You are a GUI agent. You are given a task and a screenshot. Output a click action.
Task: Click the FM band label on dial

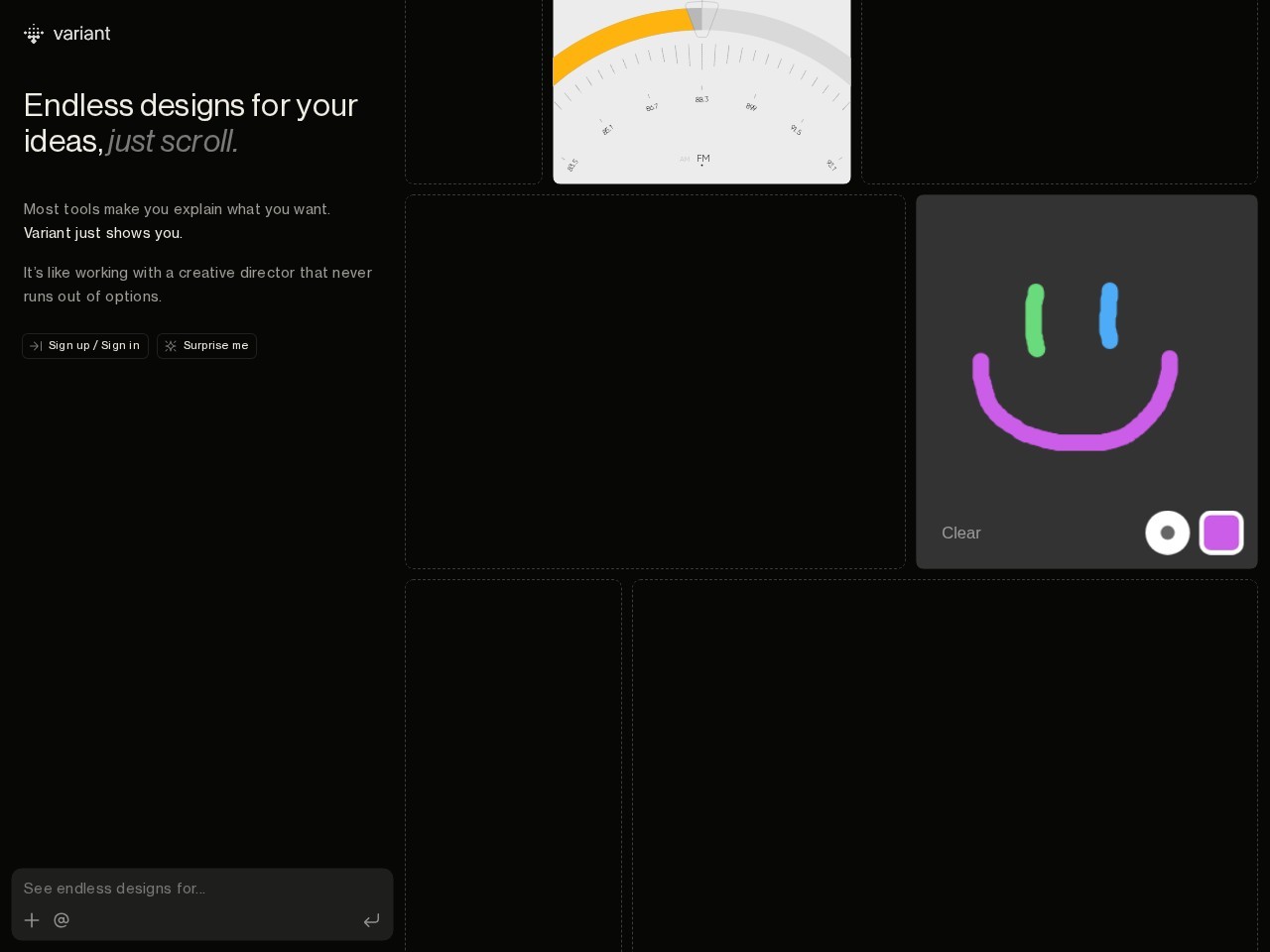click(x=703, y=159)
